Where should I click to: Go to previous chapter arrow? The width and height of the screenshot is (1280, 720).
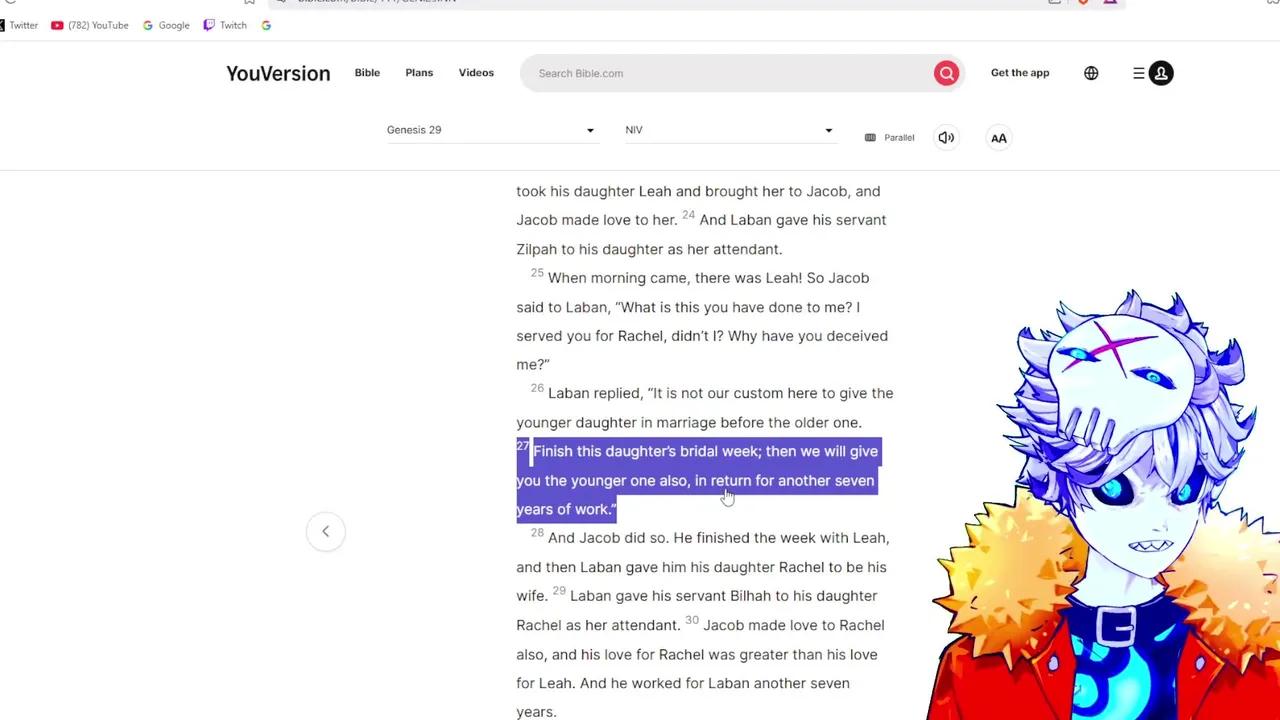[x=325, y=532]
